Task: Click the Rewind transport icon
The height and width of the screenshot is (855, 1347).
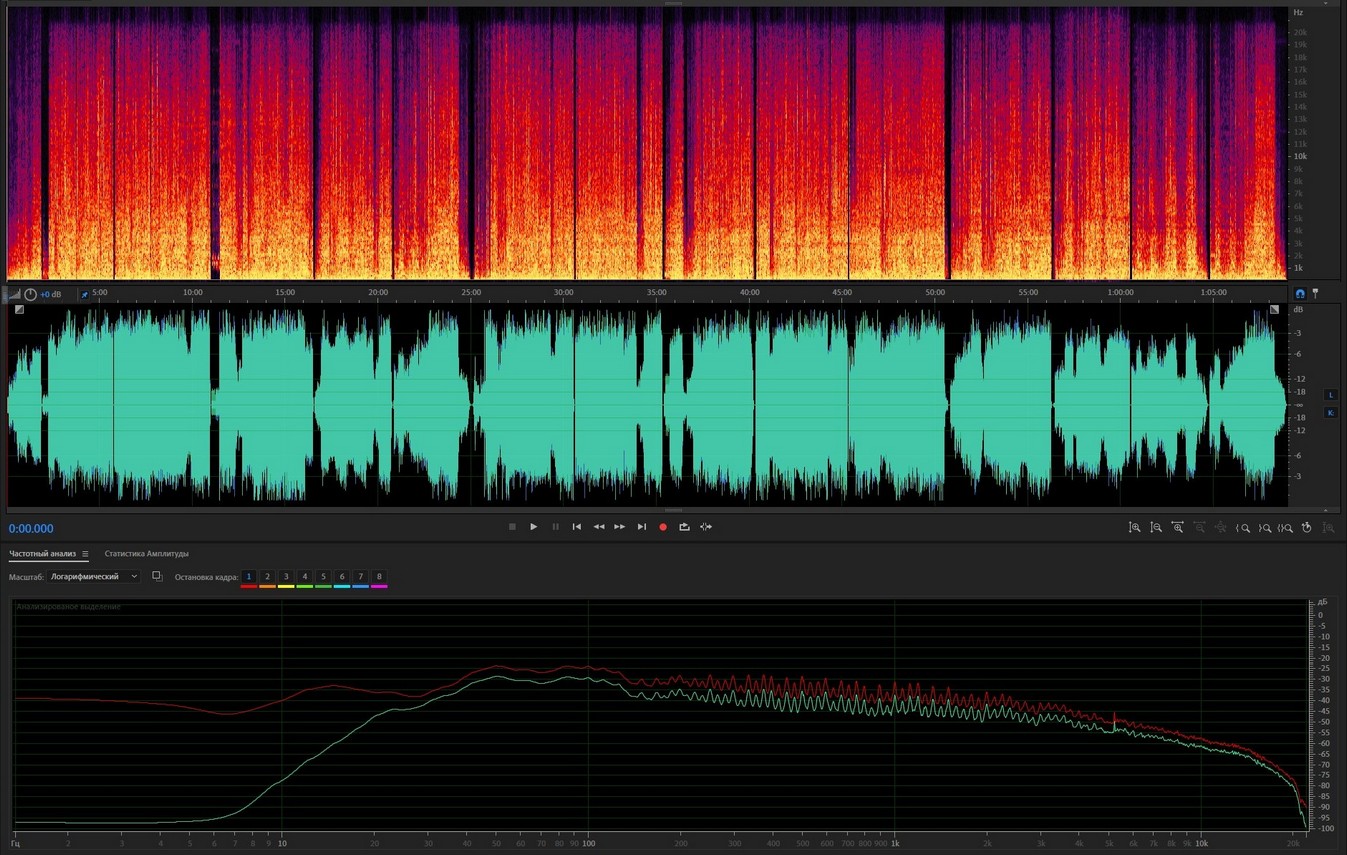Action: [598, 527]
